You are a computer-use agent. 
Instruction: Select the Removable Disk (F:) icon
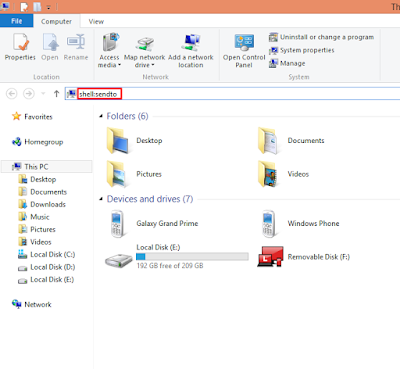click(270, 257)
